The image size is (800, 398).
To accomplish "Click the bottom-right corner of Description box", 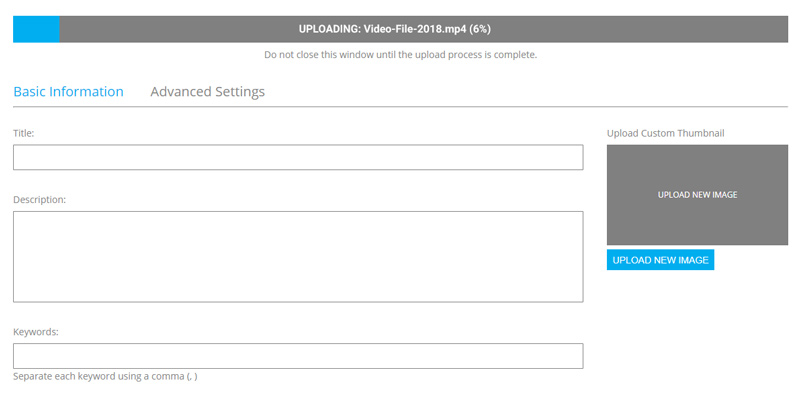I will (581, 300).
